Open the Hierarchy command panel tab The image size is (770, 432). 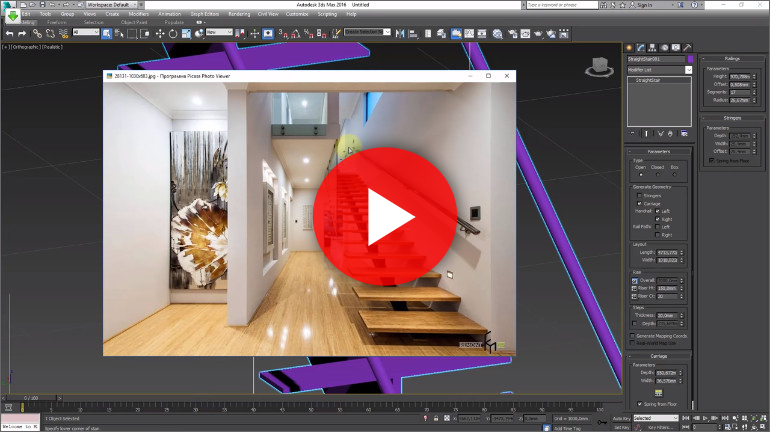click(x=653, y=48)
